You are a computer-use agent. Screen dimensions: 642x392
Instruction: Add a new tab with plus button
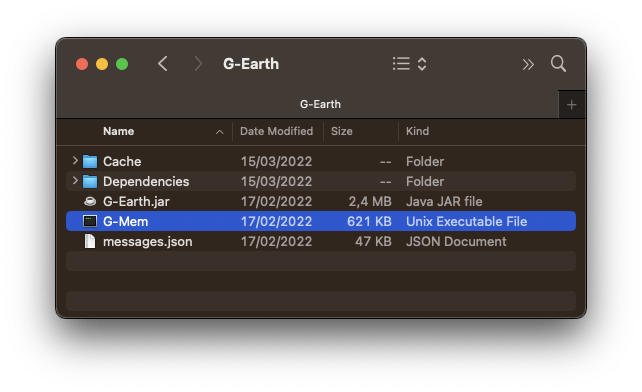pos(572,105)
